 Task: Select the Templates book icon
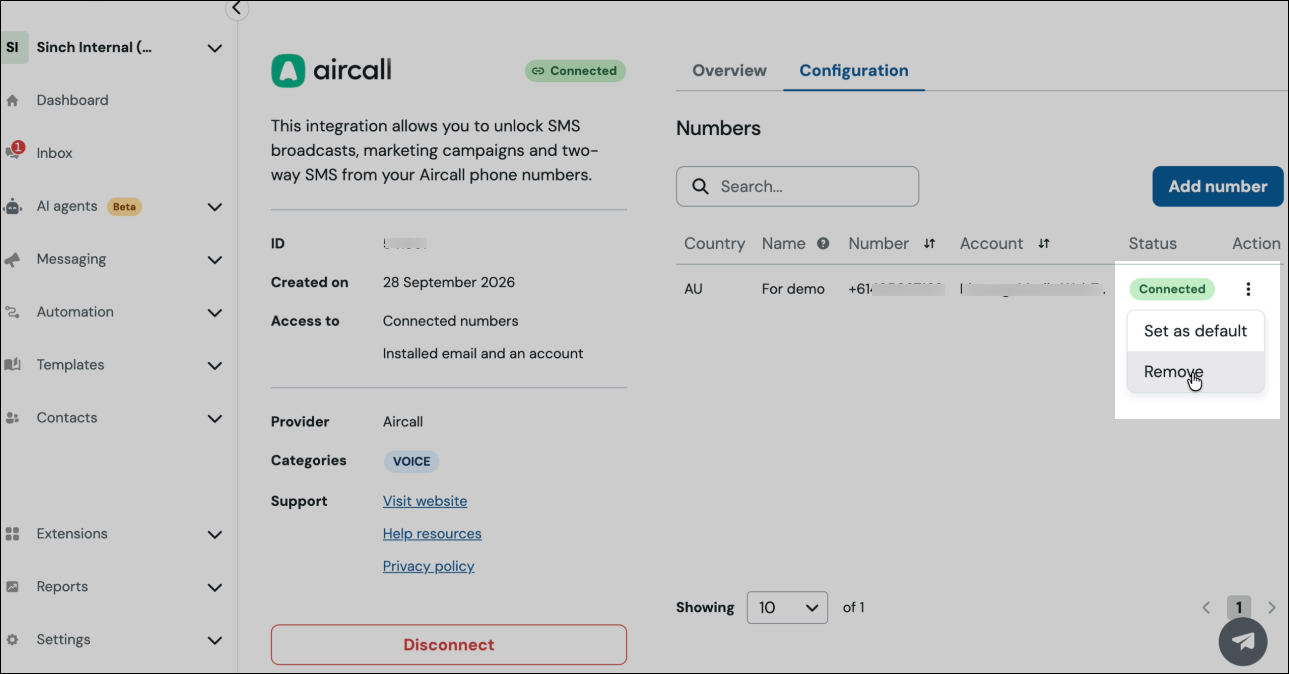pos(13,365)
